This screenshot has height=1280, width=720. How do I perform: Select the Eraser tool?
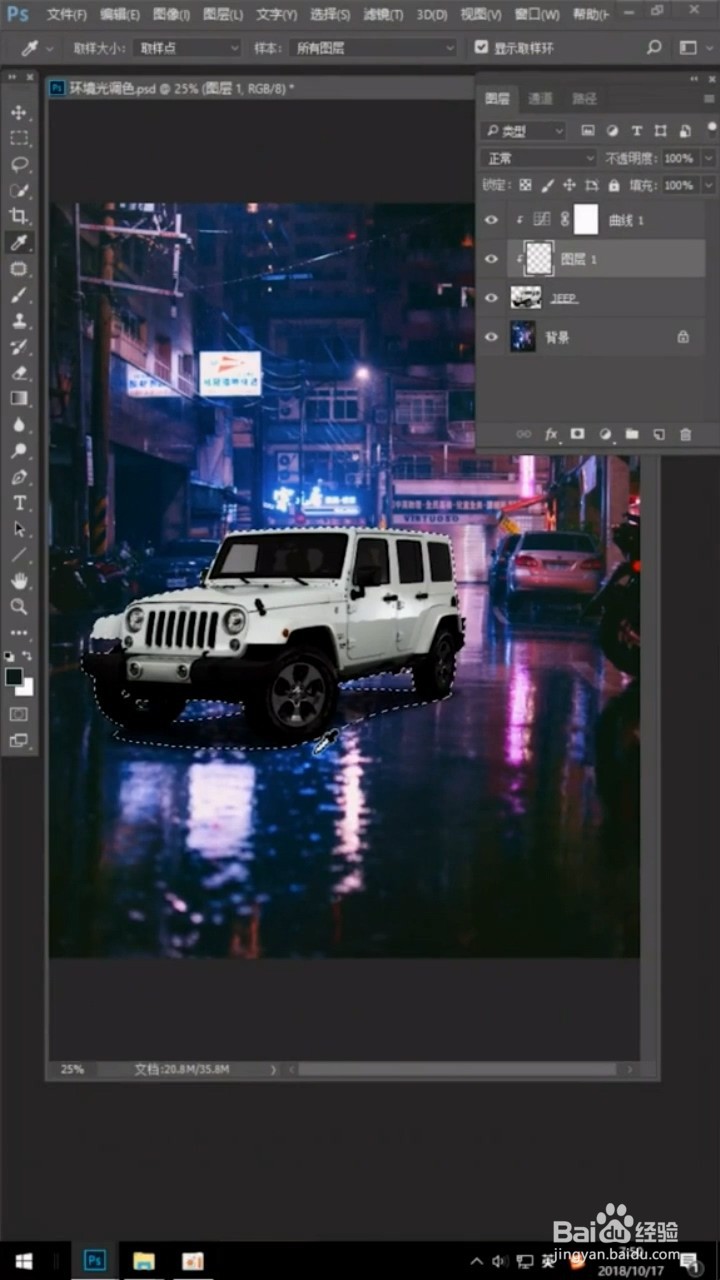coord(19,372)
